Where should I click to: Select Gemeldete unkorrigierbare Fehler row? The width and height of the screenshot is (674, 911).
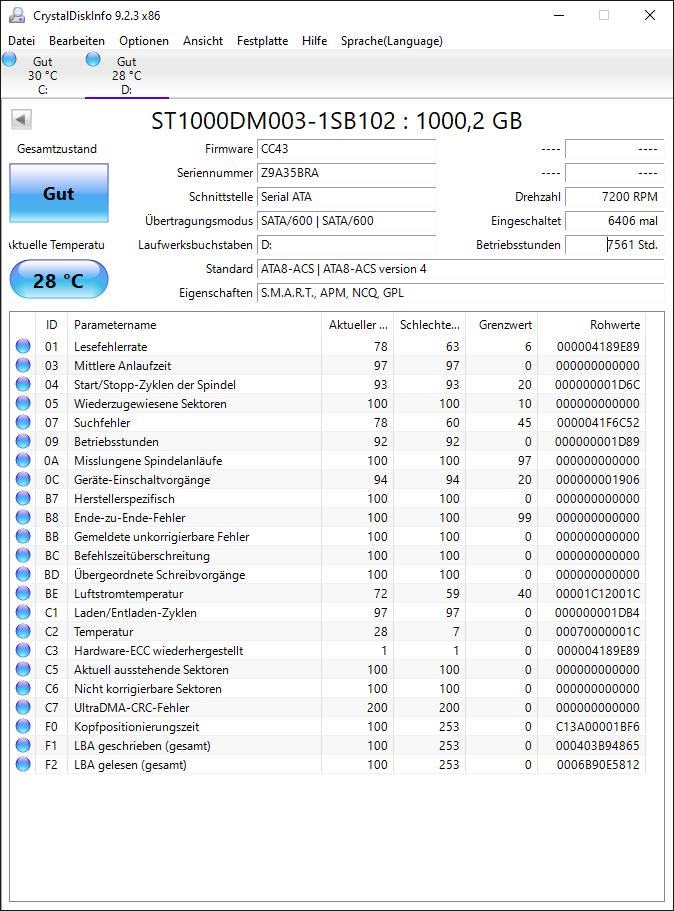click(328, 536)
